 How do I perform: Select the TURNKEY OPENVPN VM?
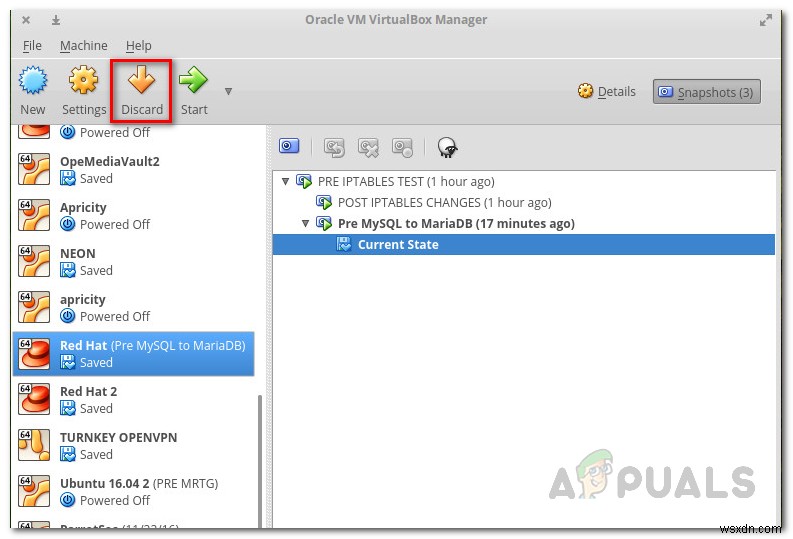pyautogui.click(x=134, y=445)
